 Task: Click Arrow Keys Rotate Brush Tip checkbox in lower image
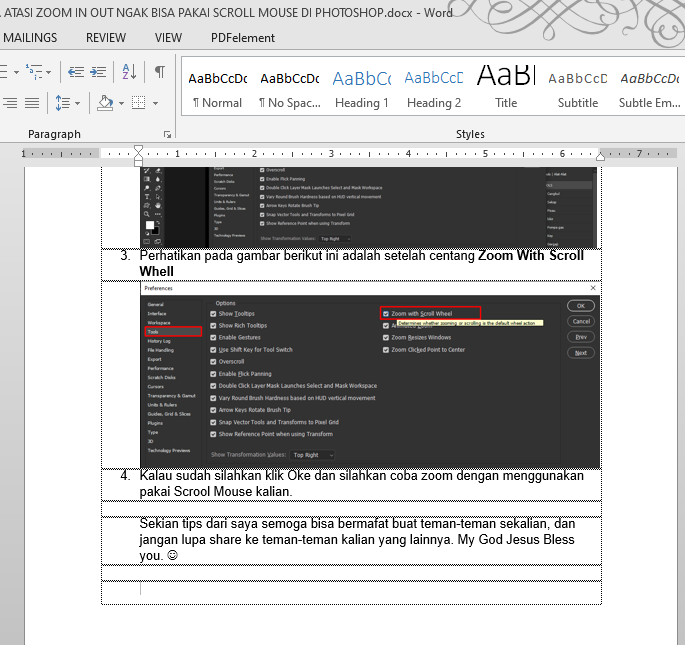[x=213, y=410]
